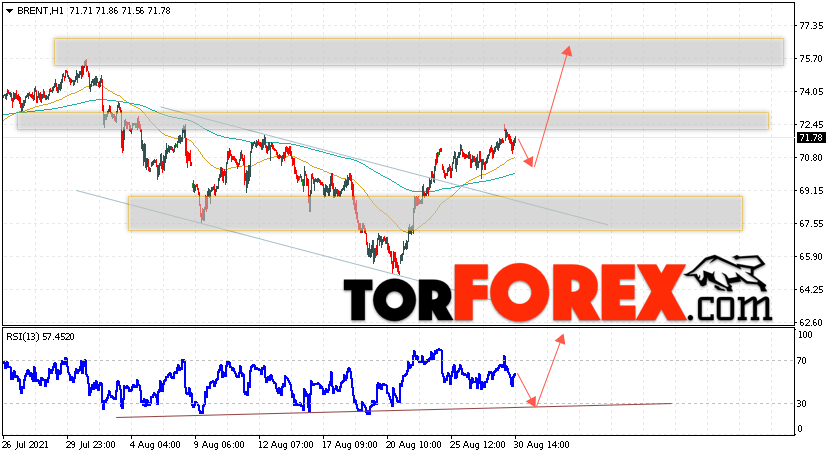This screenshot has height=456, width=834.
Task: Click the RSI 30 level label
Action: coord(803,404)
